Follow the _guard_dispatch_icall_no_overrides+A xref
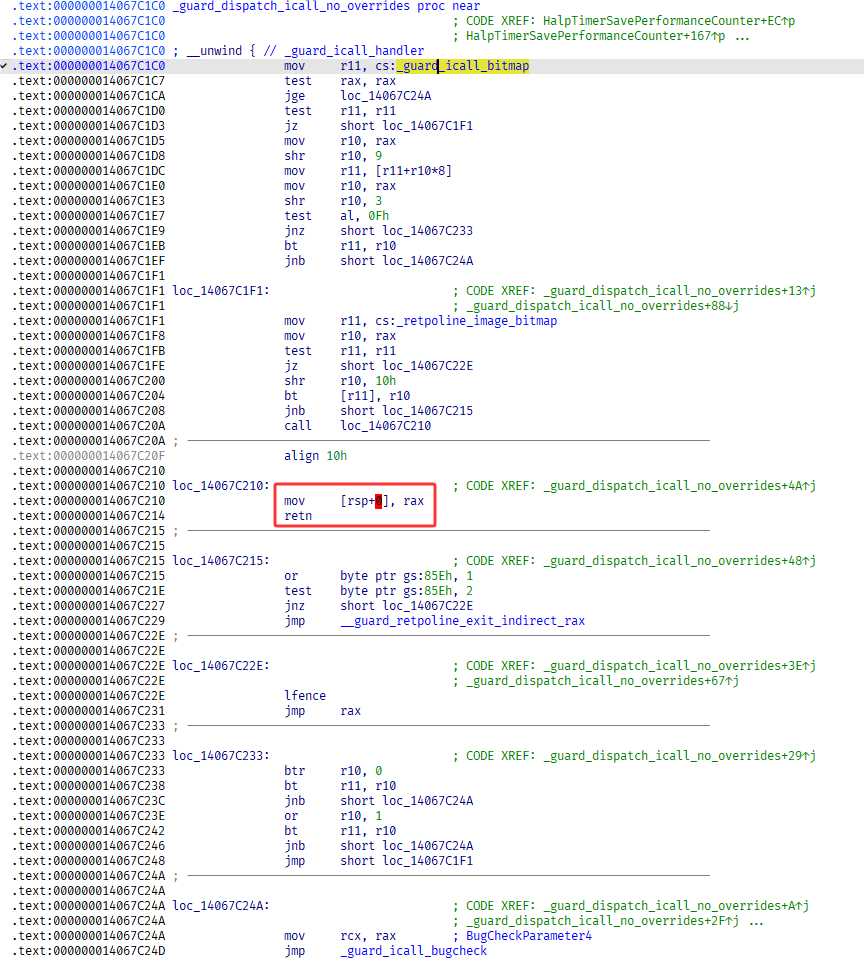 (676, 906)
